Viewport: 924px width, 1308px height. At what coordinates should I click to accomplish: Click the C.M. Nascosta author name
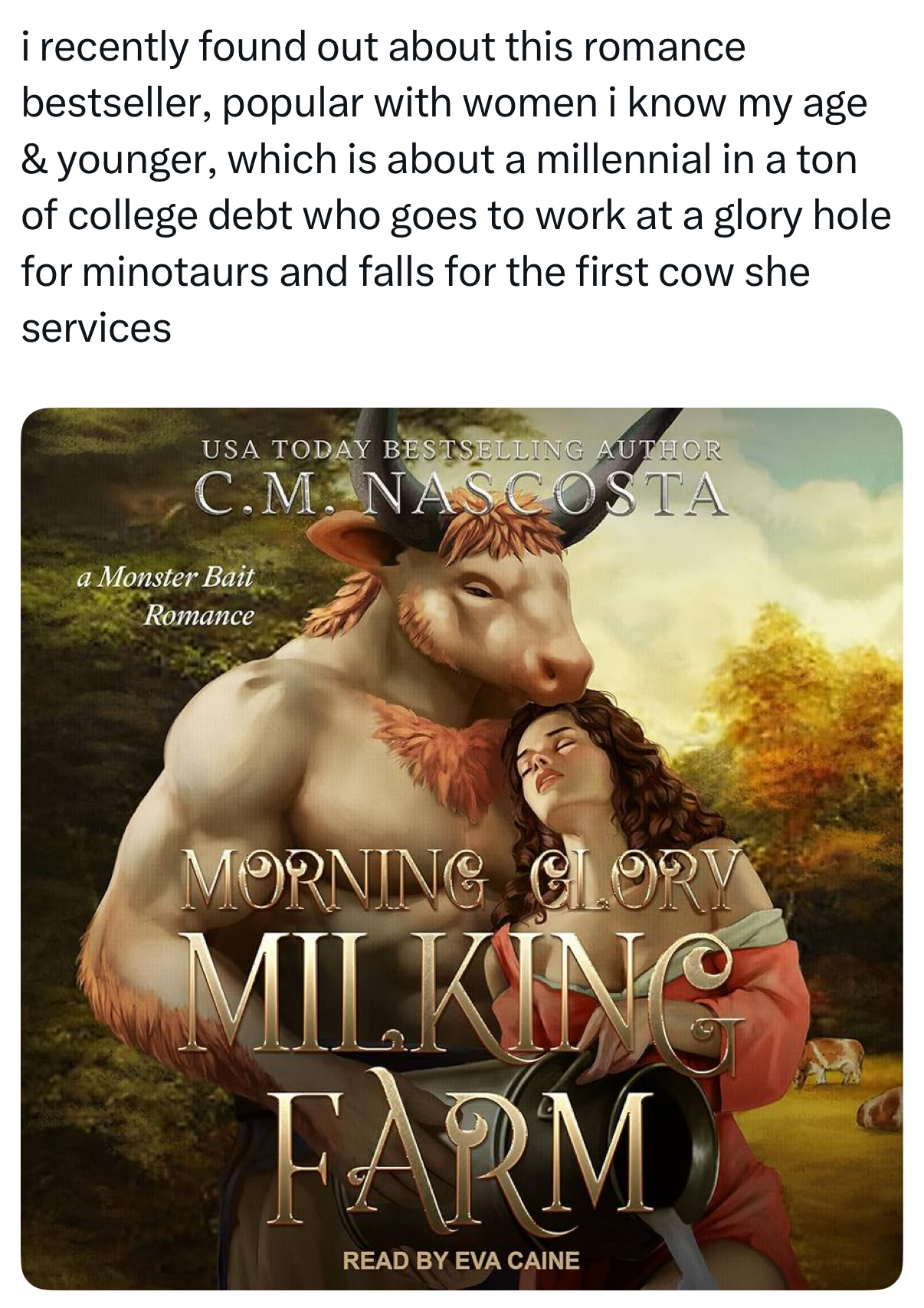click(461, 496)
